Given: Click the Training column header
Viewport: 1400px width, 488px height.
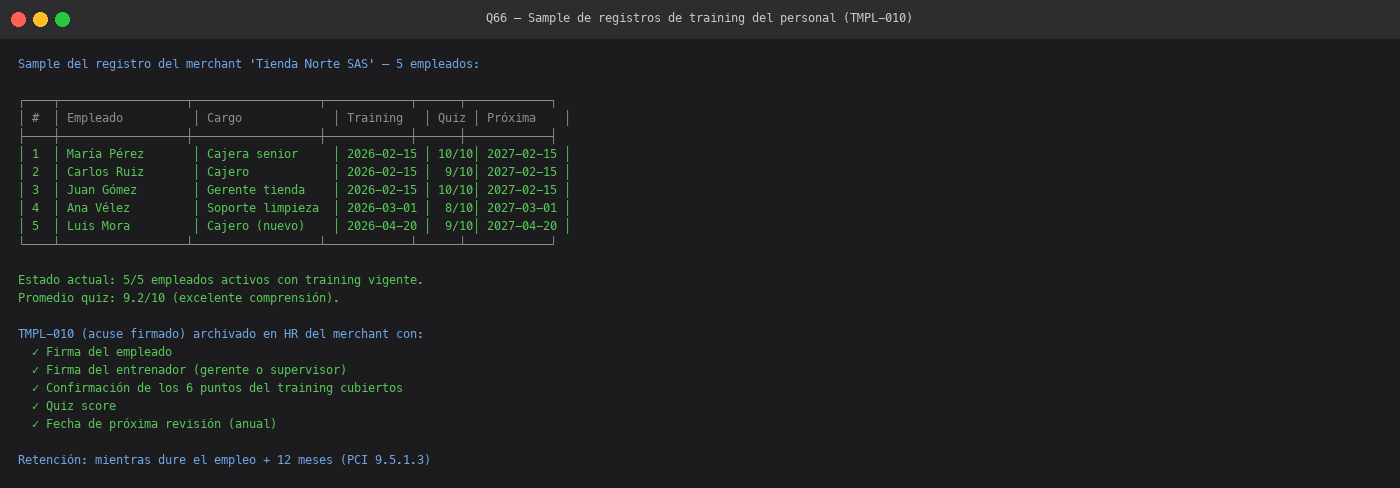Looking at the screenshot, I should point(375,118).
